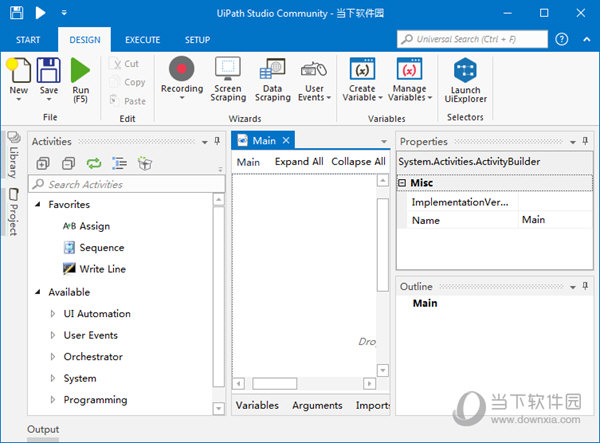The width and height of the screenshot is (600, 443).
Task: Collapse the Available tree node
Action: [38, 292]
